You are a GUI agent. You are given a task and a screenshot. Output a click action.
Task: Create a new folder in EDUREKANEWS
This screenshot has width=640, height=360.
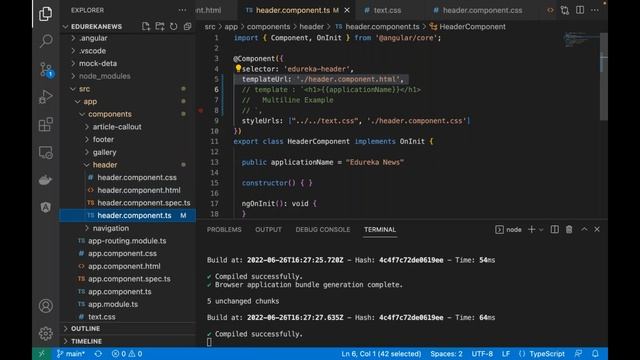160,27
